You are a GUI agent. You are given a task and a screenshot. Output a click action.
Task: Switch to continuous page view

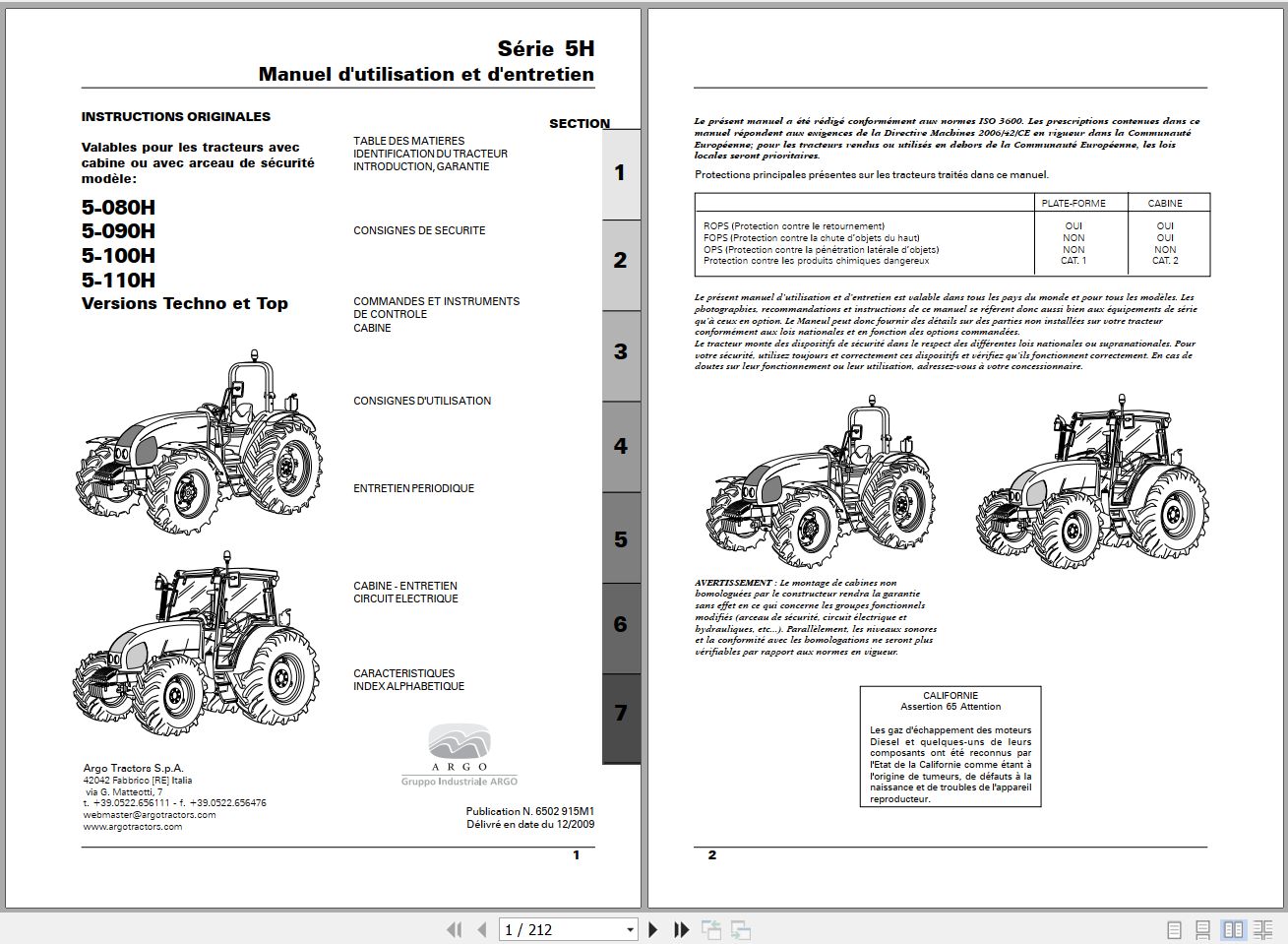(1202, 929)
